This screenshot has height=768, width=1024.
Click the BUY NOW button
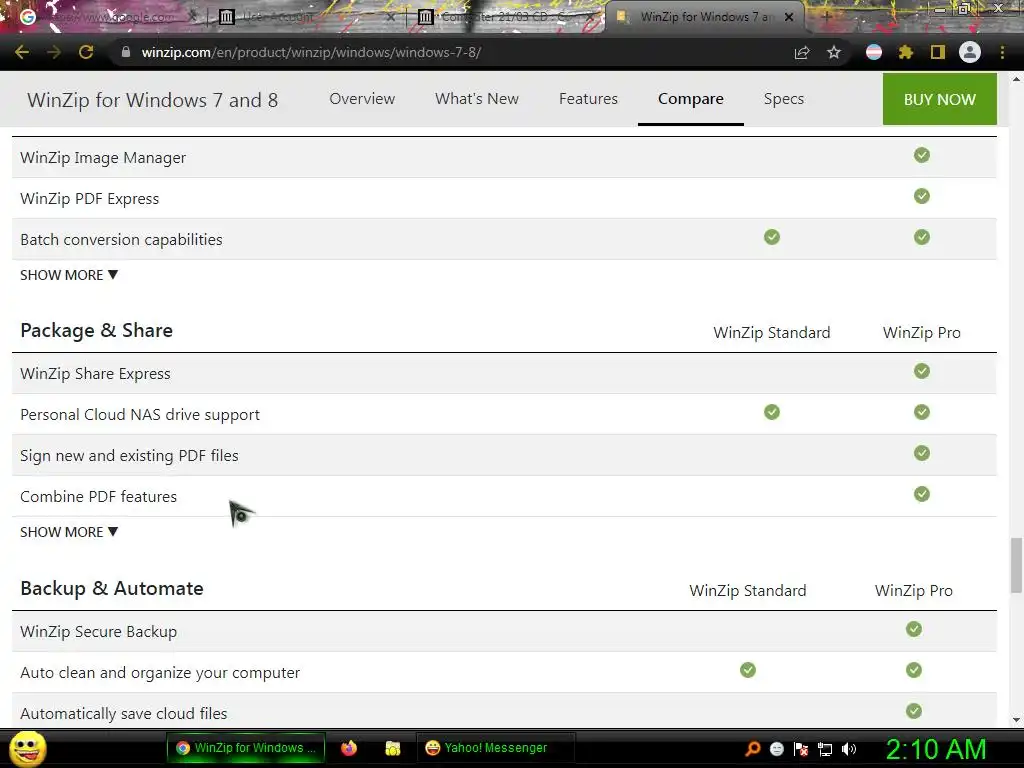(939, 99)
